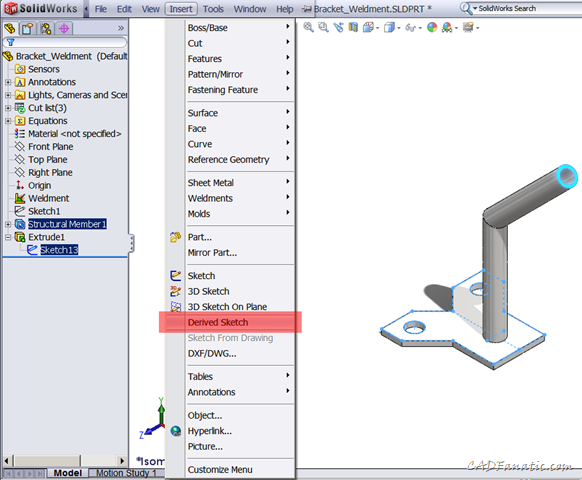Open the DimXpertManager tab icon

click(64, 28)
